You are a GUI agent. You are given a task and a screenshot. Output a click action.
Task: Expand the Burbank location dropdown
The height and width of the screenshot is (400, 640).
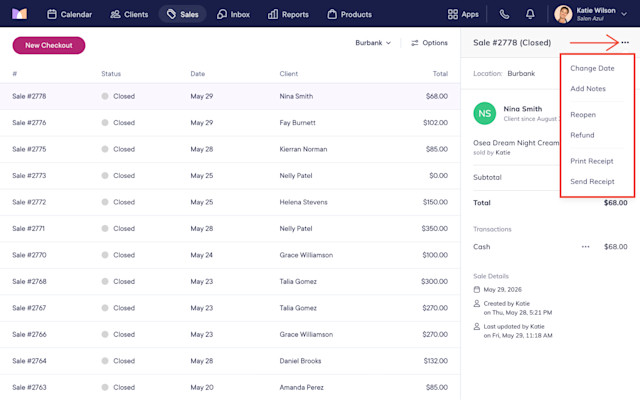click(x=373, y=43)
